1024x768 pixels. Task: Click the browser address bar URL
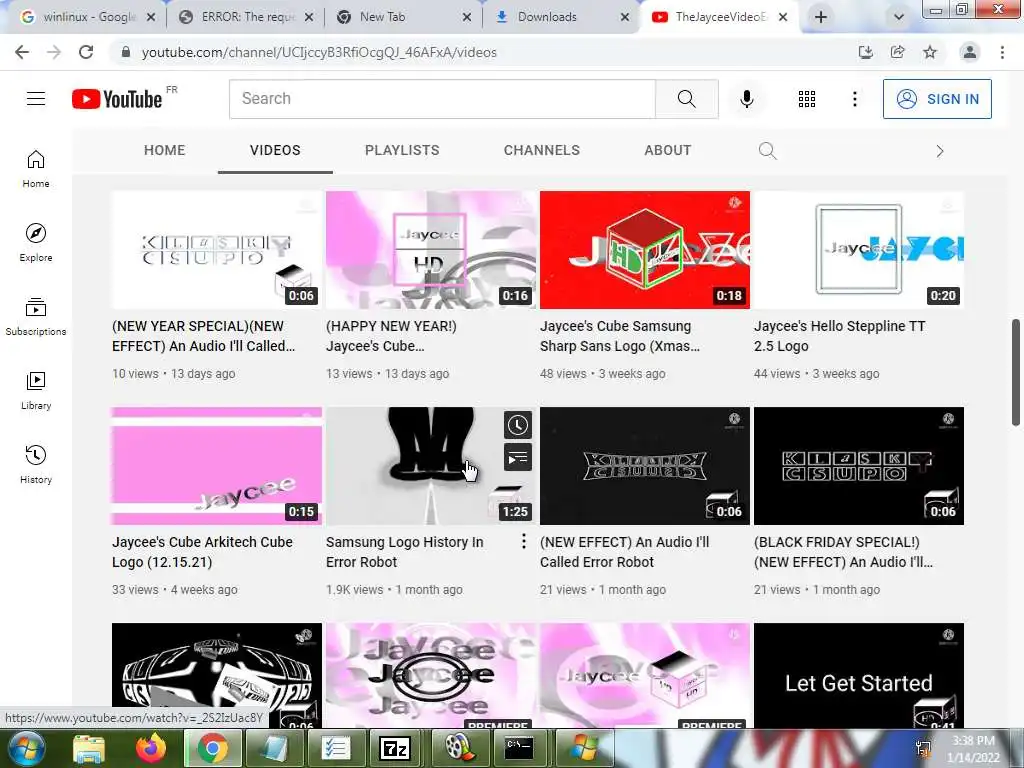coord(319,52)
